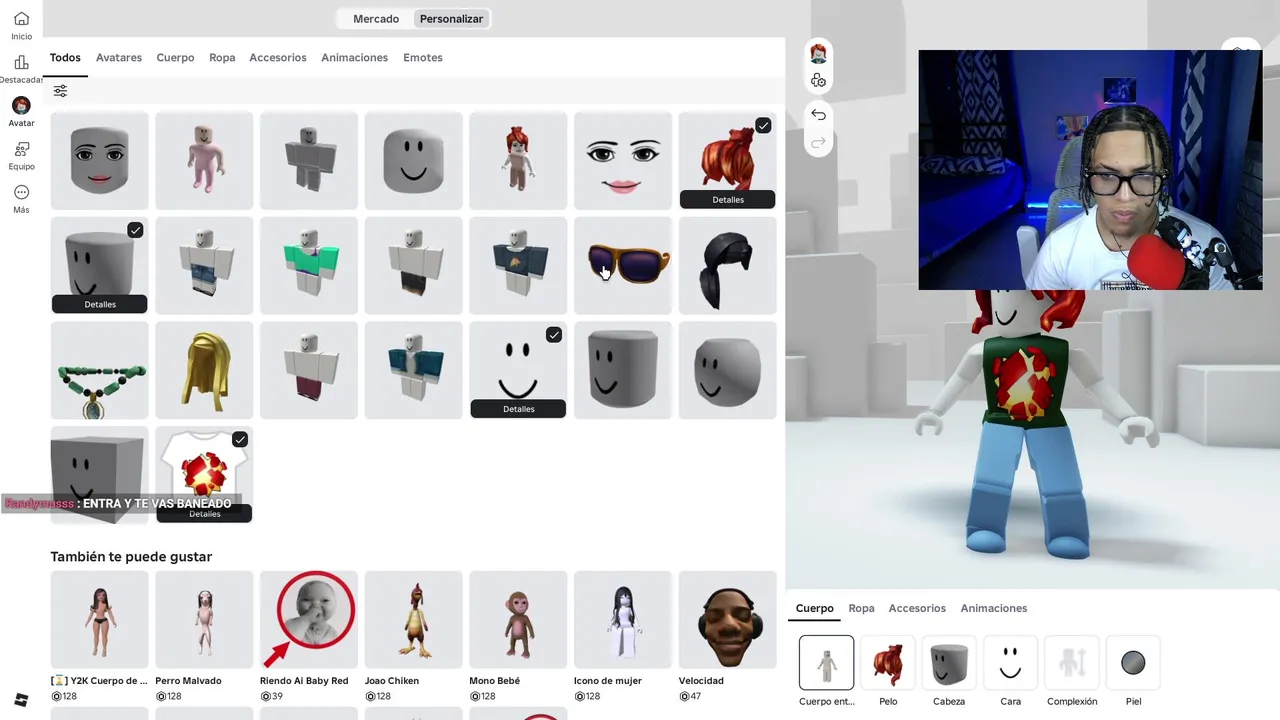Select the red-haired mini avatar item
1280x720 pixels.
[x=518, y=161]
